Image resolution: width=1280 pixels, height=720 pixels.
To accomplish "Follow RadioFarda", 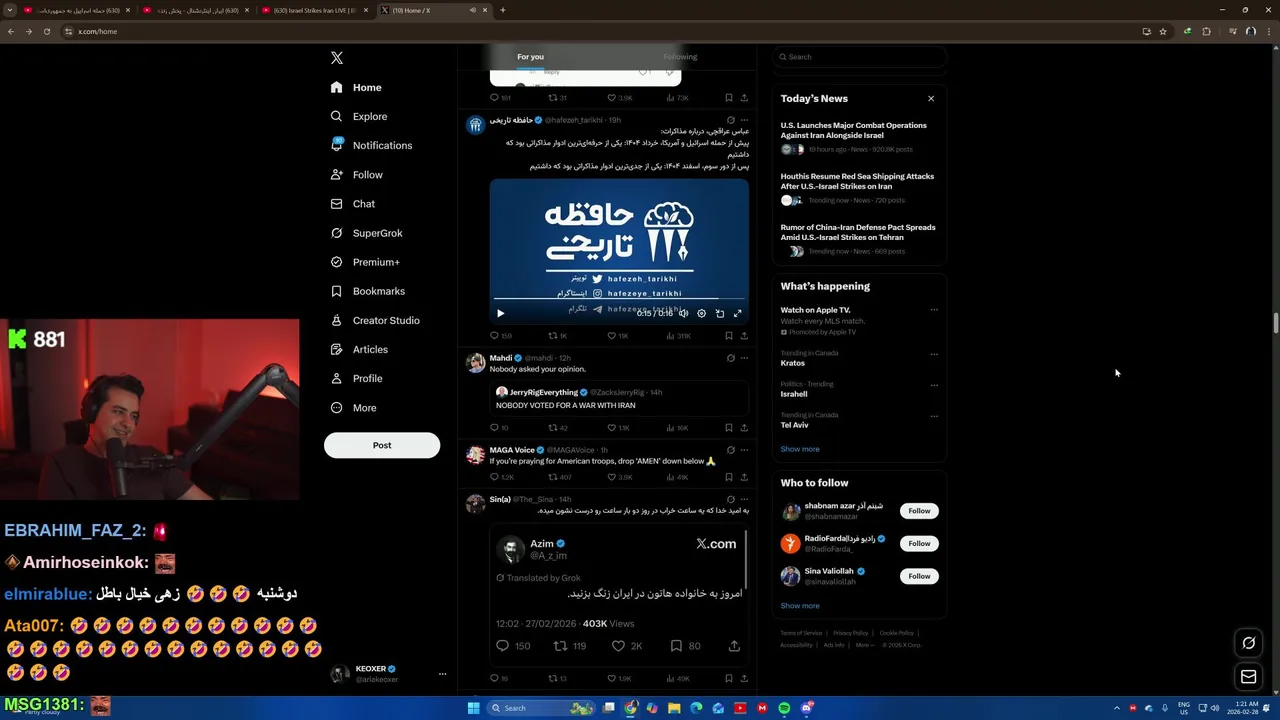I will (x=919, y=543).
